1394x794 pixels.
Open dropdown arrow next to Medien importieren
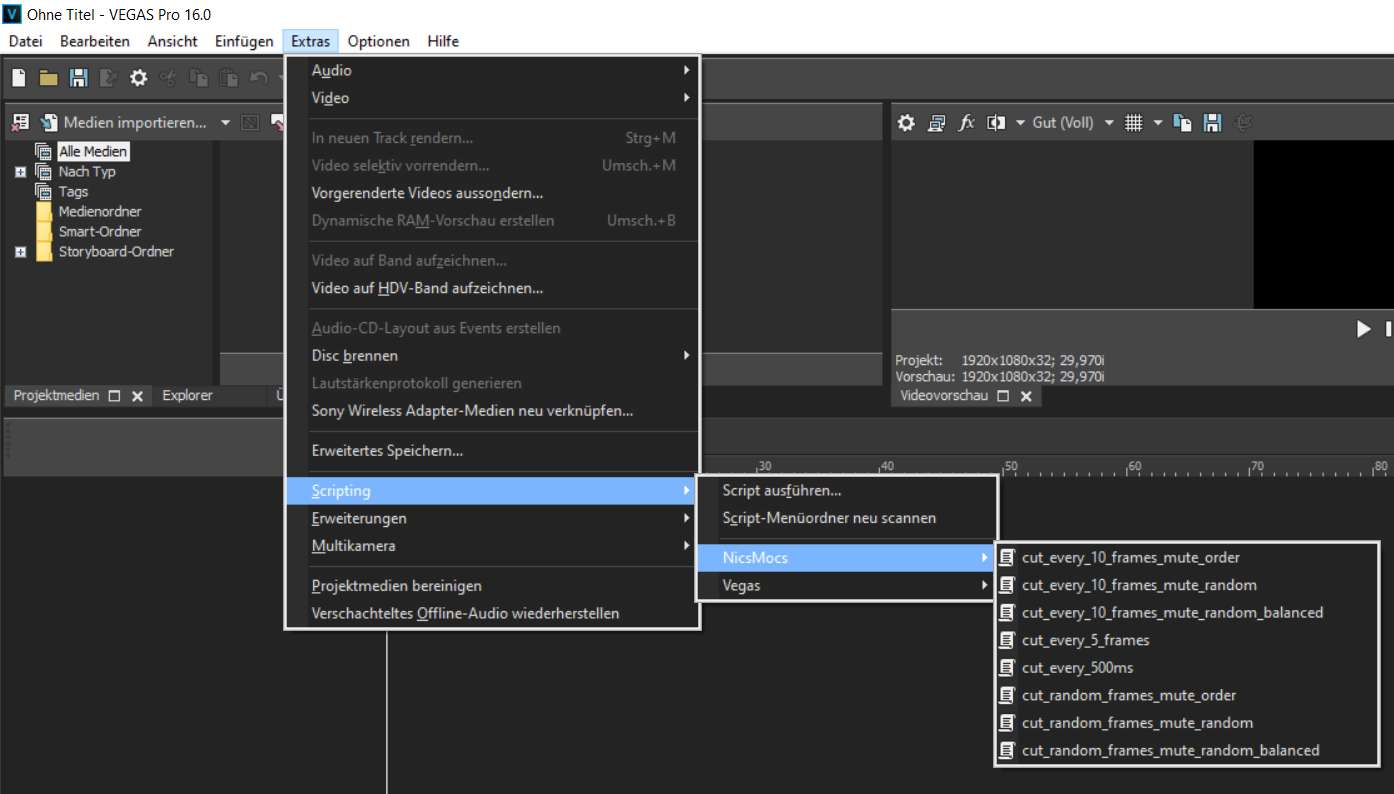click(x=225, y=123)
